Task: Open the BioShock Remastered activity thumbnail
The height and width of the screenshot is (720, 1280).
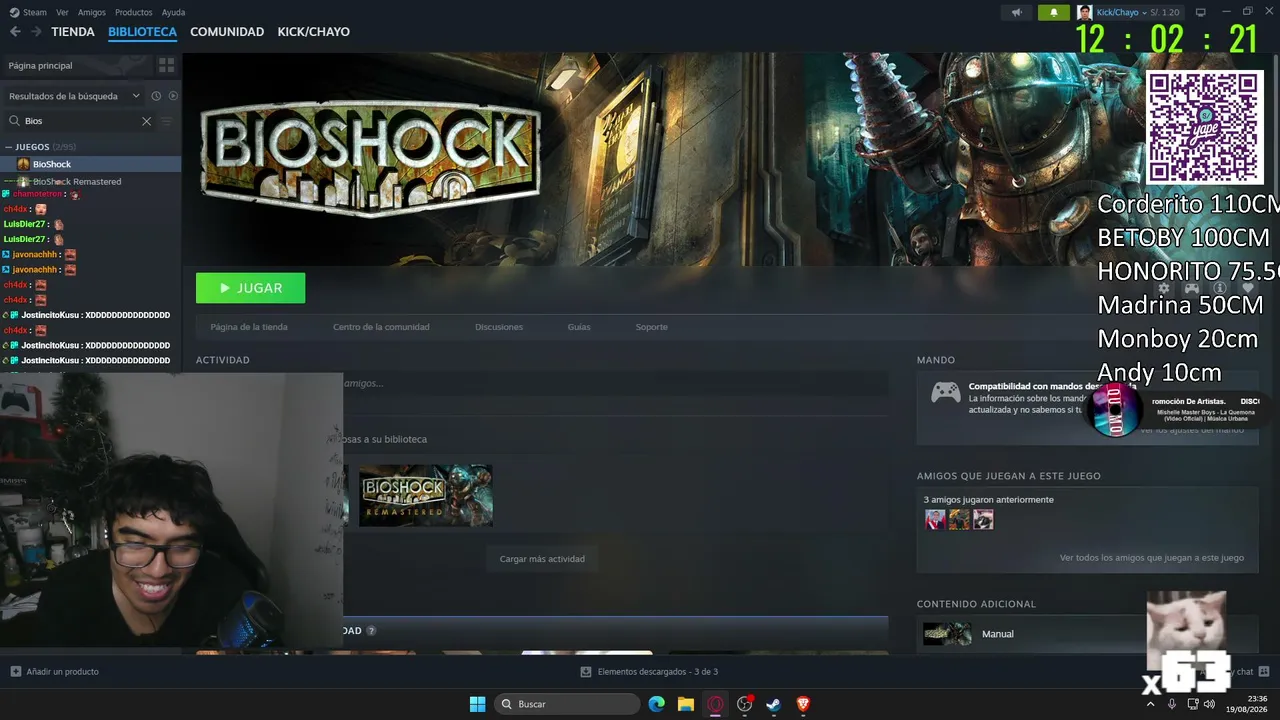Action: [x=426, y=495]
